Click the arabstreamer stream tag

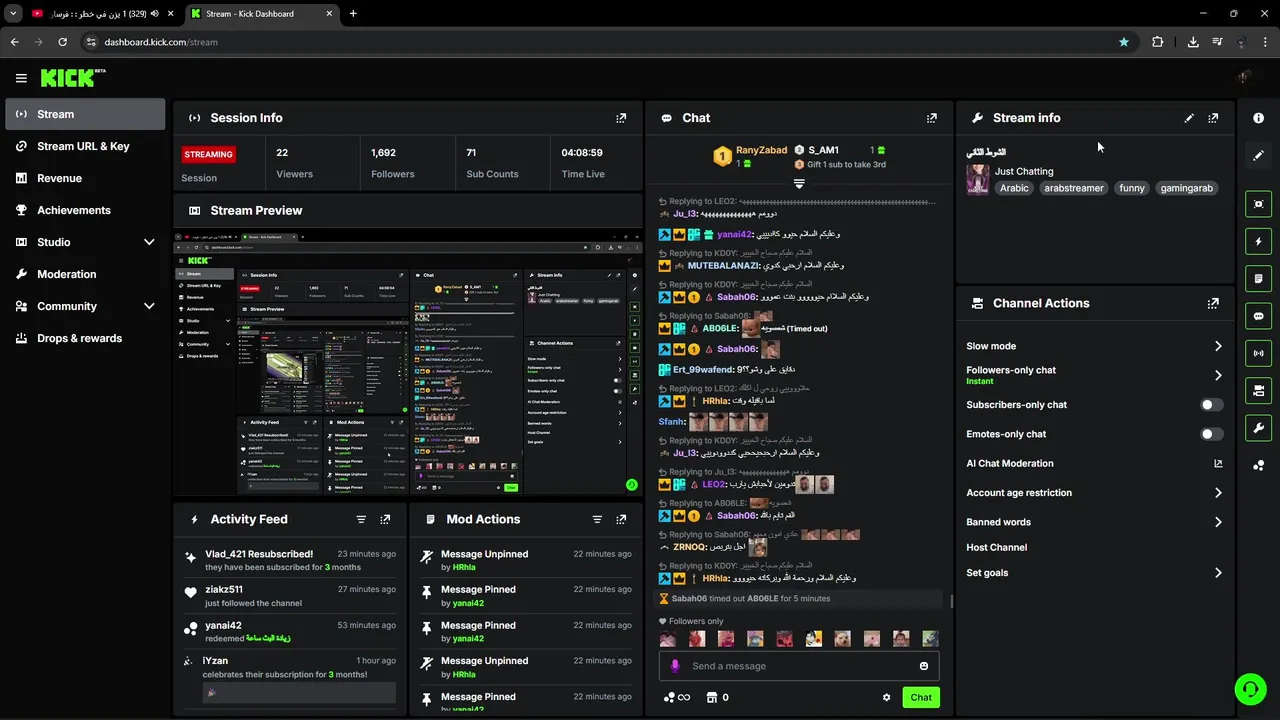(x=1074, y=188)
